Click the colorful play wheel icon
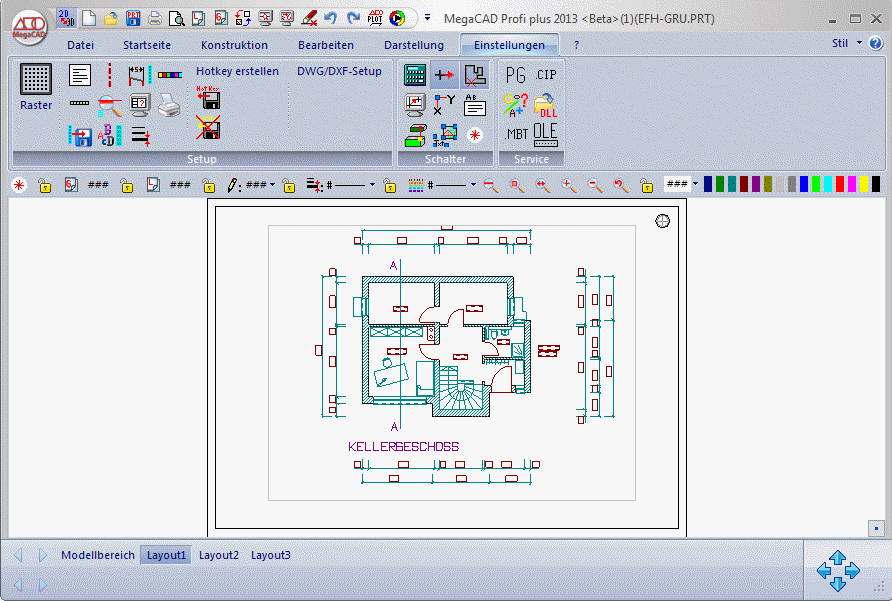892x601 pixels. [x=397, y=18]
